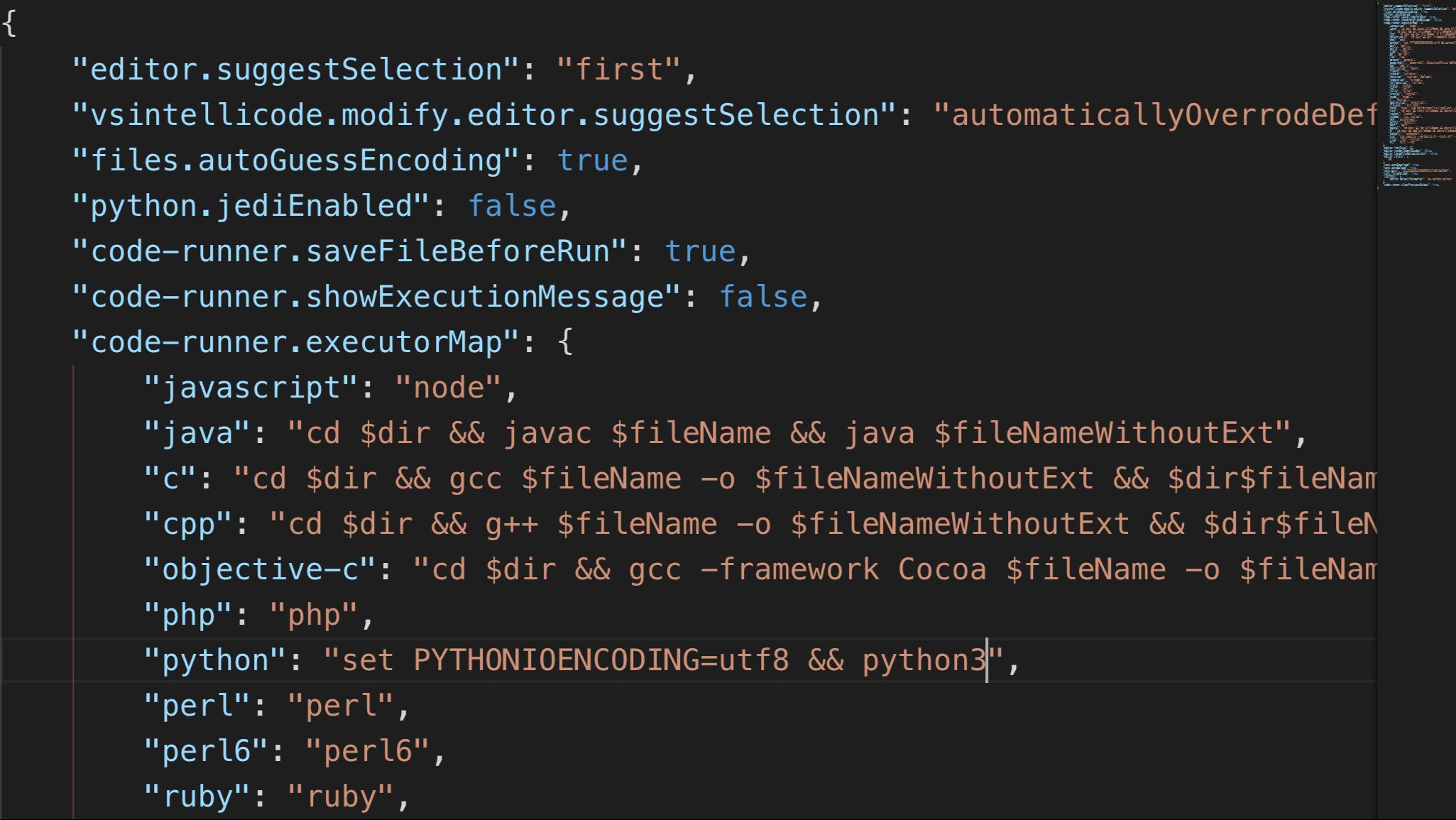Click the top-level opening brace
1456x820 pixels.
coord(7,23)
